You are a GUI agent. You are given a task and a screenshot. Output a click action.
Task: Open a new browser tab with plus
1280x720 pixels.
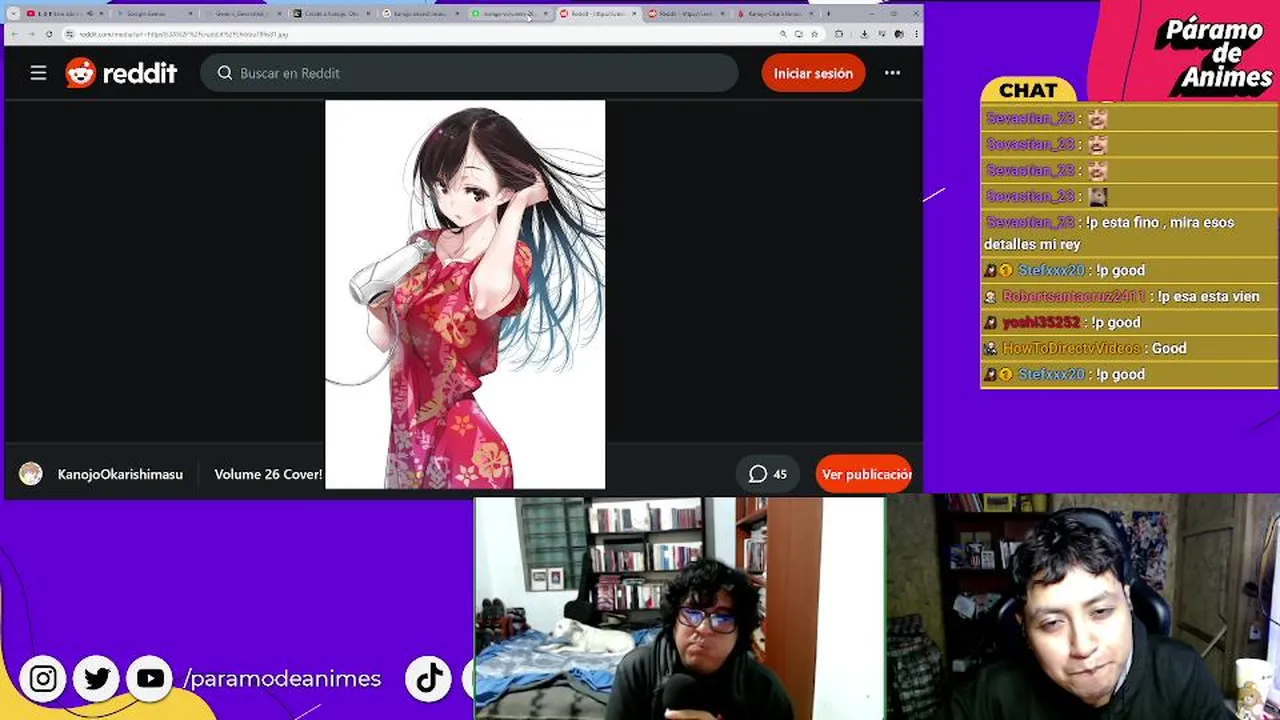point(828,14)
